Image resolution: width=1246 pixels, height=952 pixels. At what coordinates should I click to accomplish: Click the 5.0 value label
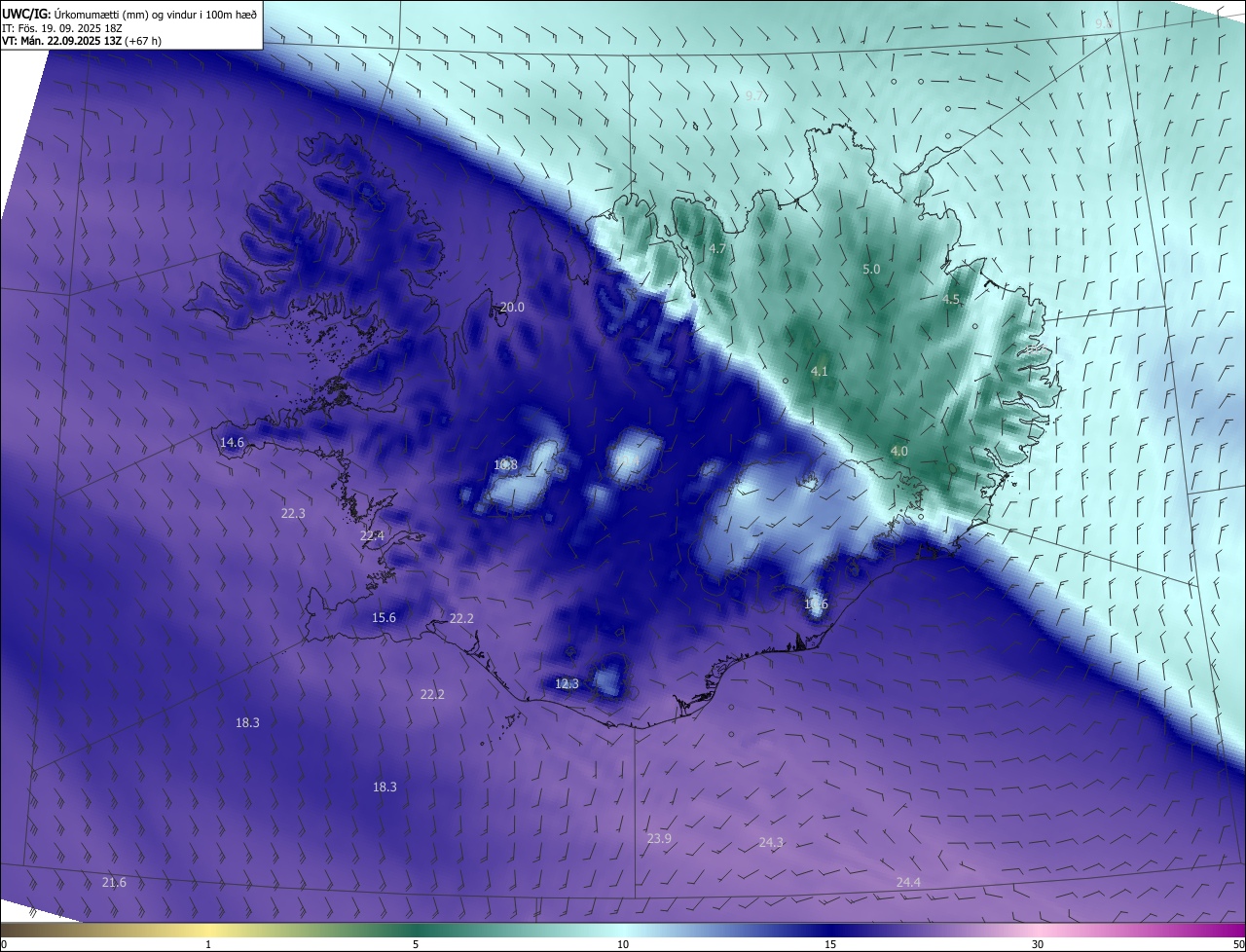click(x=871, y=269)
